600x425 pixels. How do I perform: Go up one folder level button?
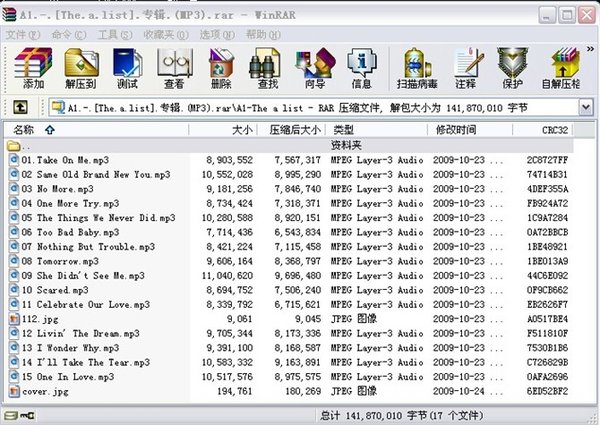tap(20, 107)
